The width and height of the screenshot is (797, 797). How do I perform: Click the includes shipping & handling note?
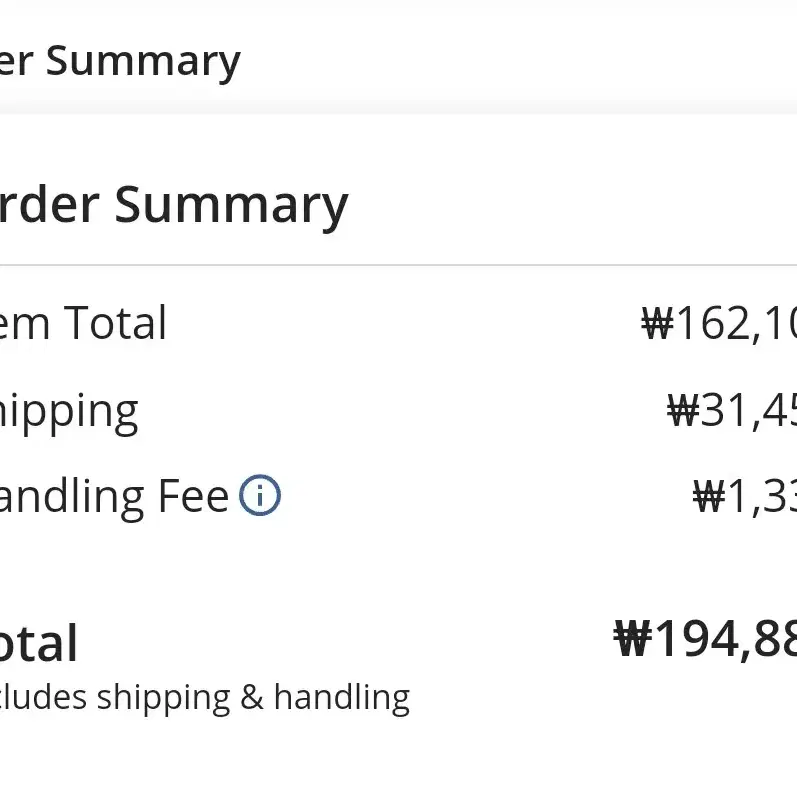pos(204,698)
